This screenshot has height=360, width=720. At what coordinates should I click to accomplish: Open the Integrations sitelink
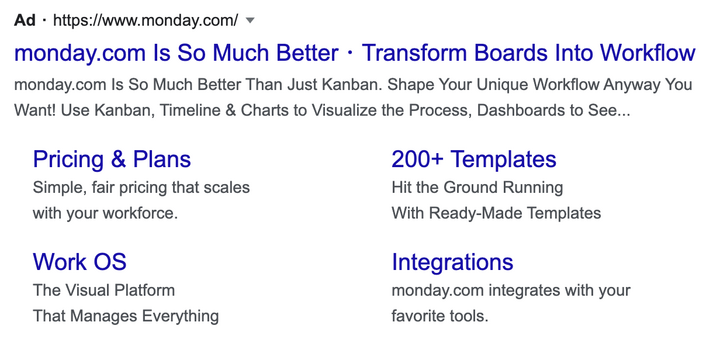452,262
